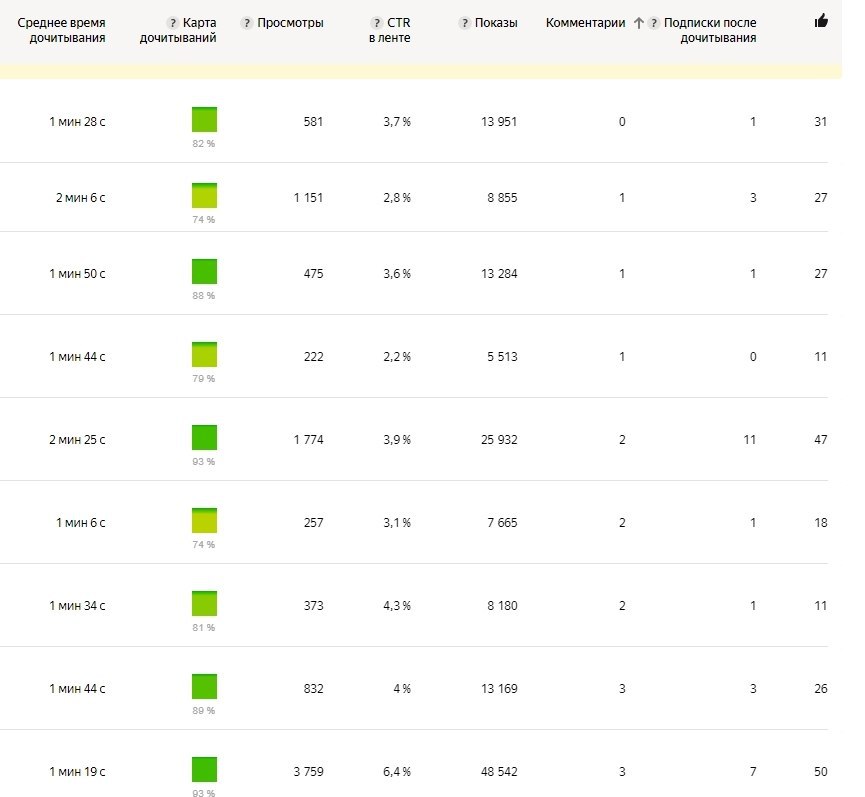Sort by CTR в ленте header
The width and height of the screenshot is (865, 797).
coord(390,30)
